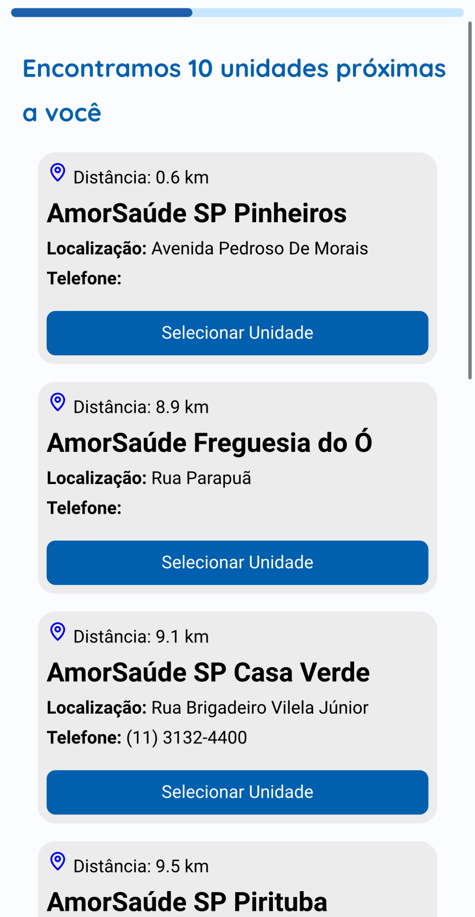Viewport: 475px width, 917px height.
Task: Click the progress bar at the top
Action: coord(238,12)
